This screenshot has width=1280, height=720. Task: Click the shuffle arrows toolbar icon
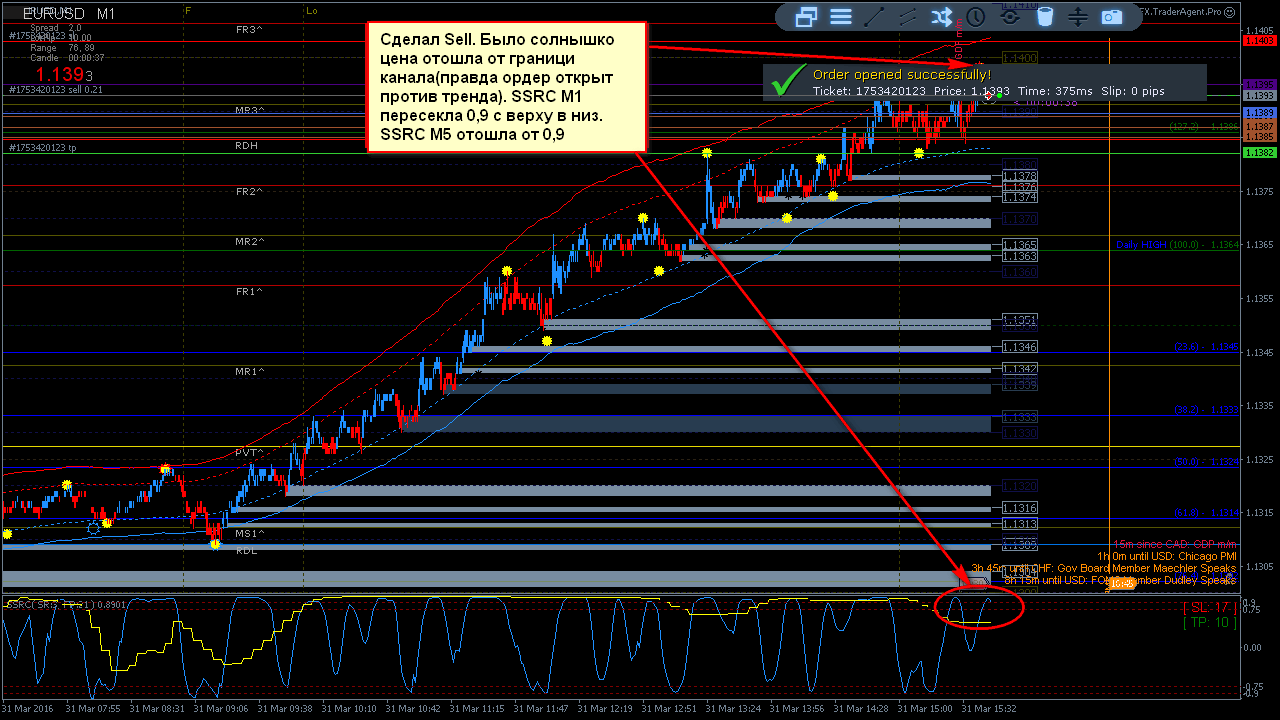click(x=941, y=16)
